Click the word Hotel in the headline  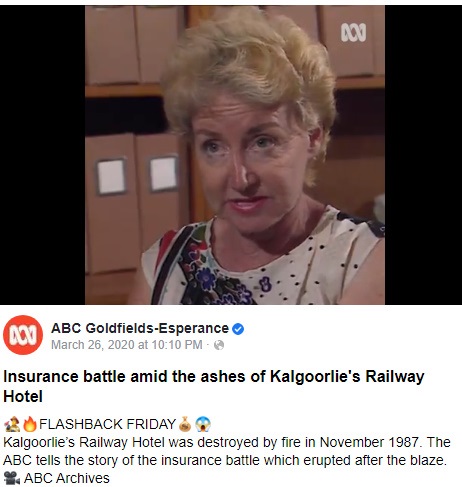coord(23,397)
